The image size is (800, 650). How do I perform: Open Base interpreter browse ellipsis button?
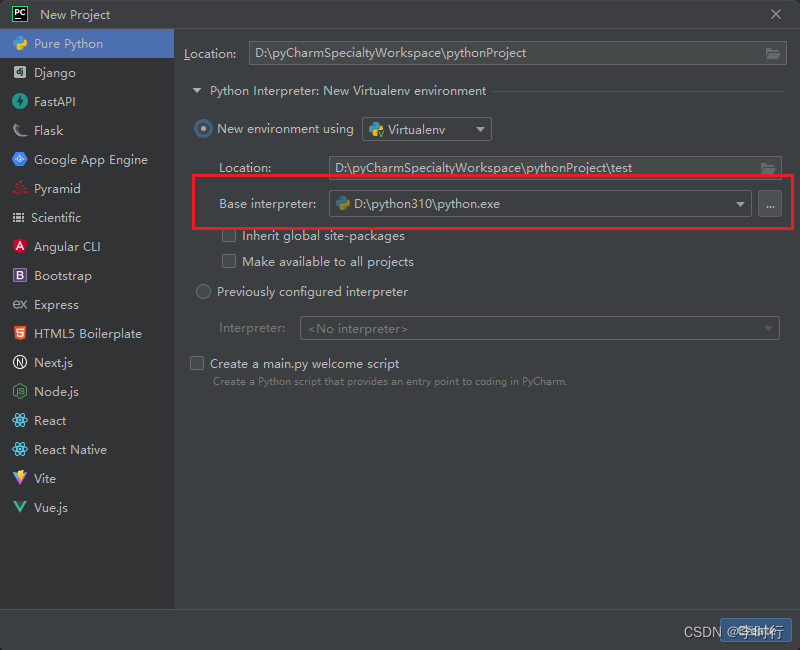(770, 204)
